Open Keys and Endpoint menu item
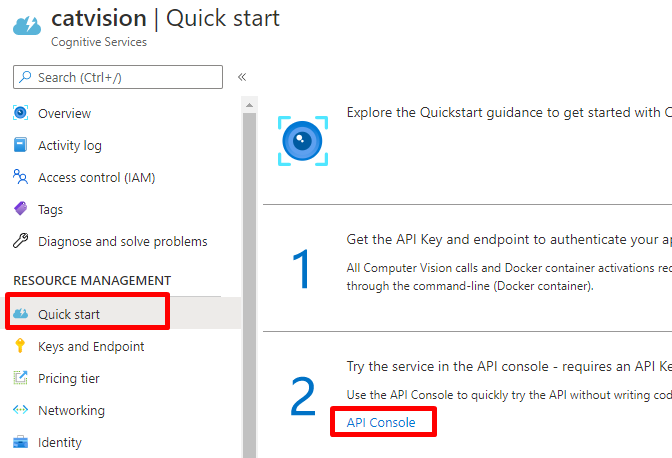 tap(91, 346)
